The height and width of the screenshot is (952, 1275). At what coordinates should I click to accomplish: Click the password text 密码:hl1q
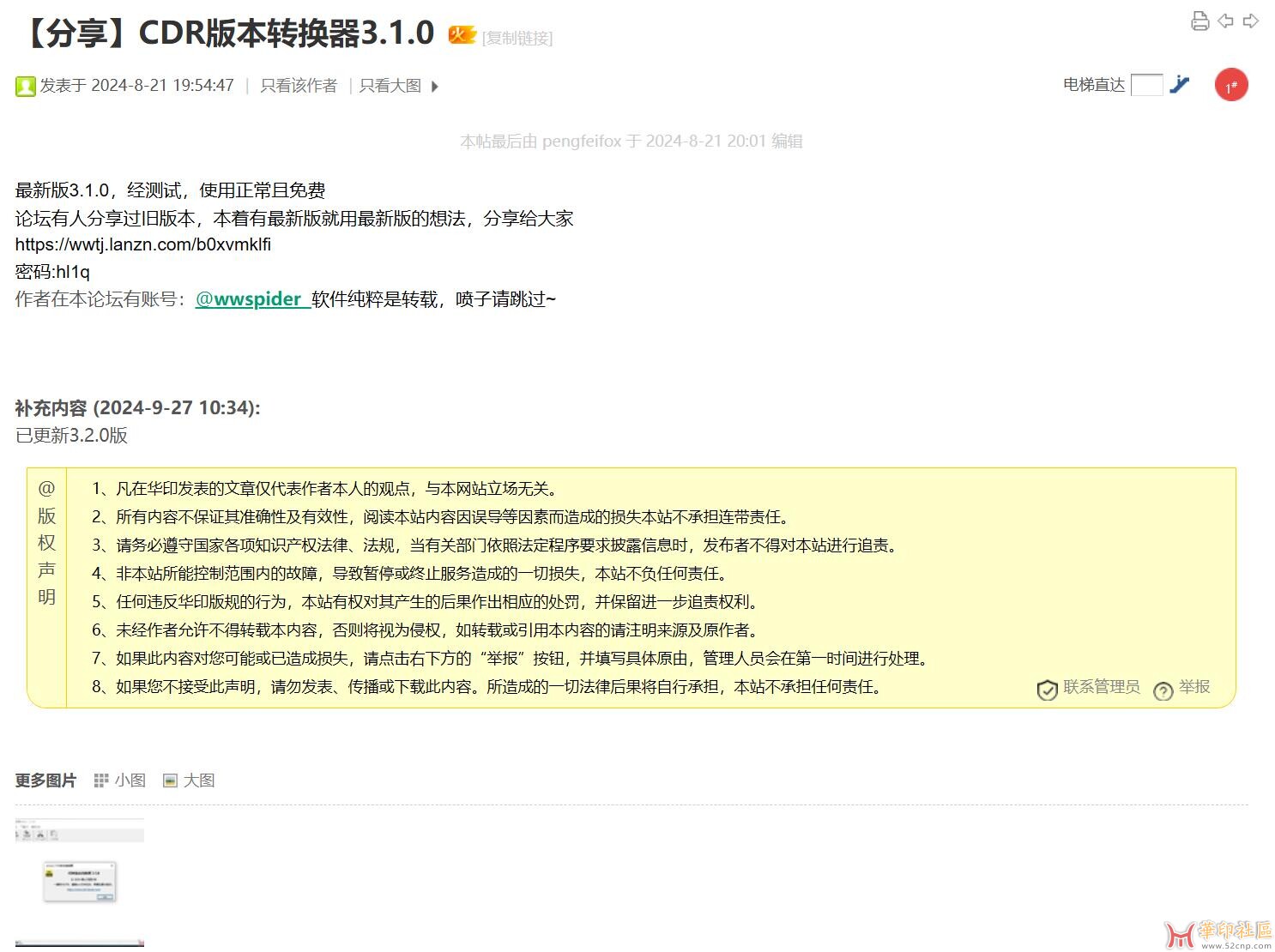(x=52, y=272)
